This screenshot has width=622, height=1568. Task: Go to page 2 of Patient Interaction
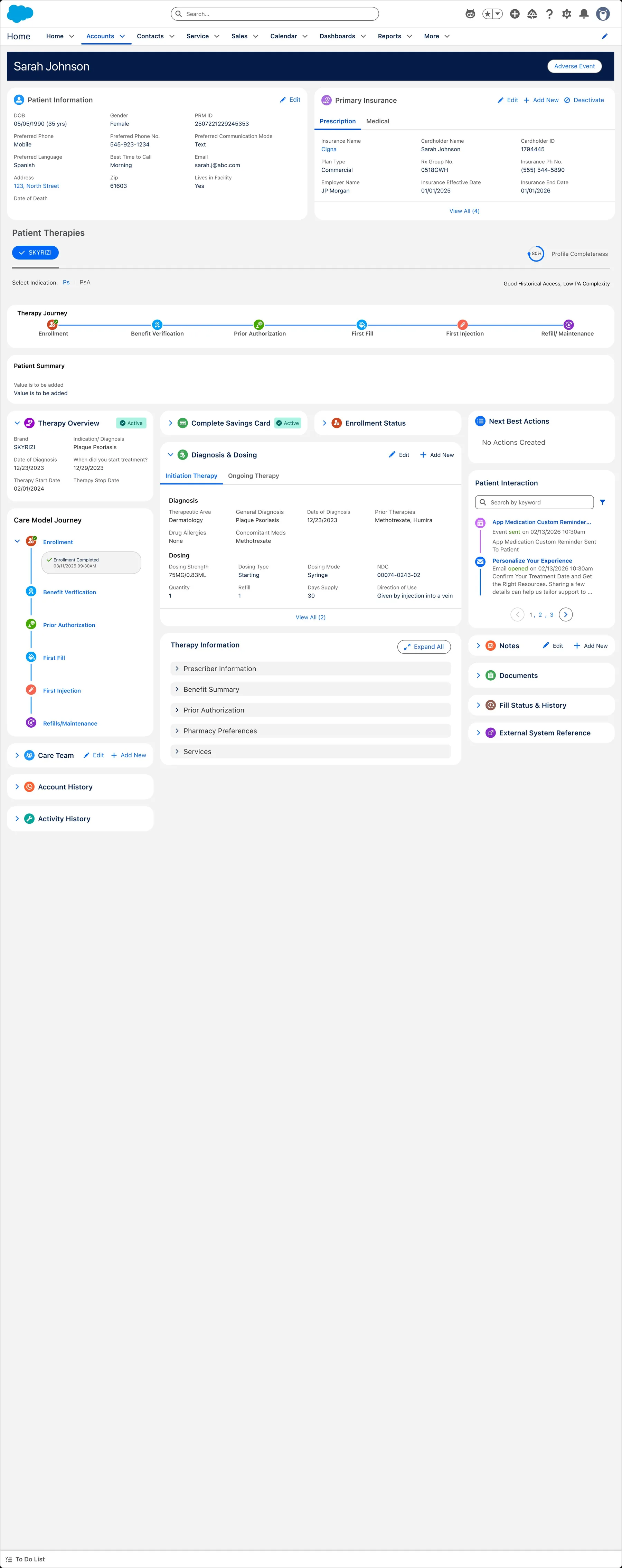click(540, 615)
